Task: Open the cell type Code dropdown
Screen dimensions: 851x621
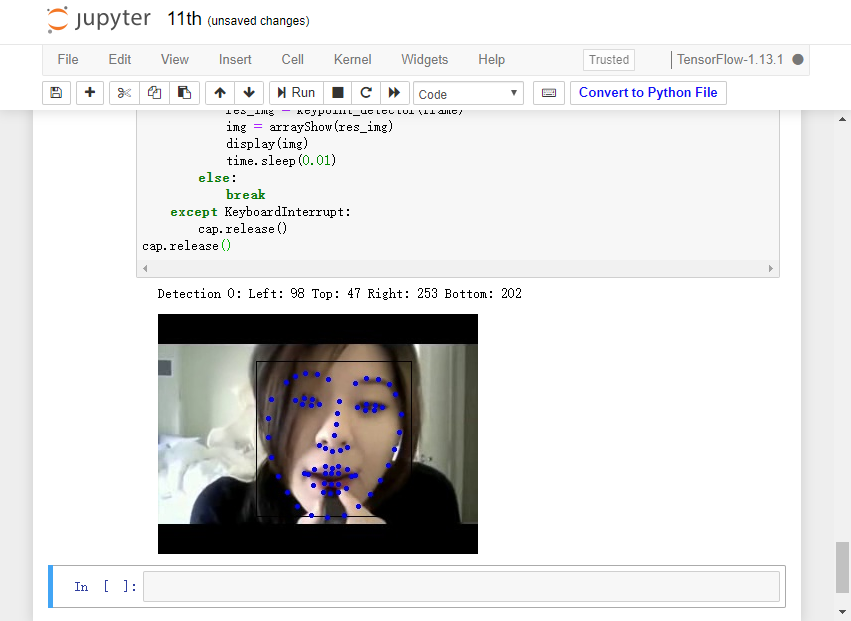Action: [468, 93]
